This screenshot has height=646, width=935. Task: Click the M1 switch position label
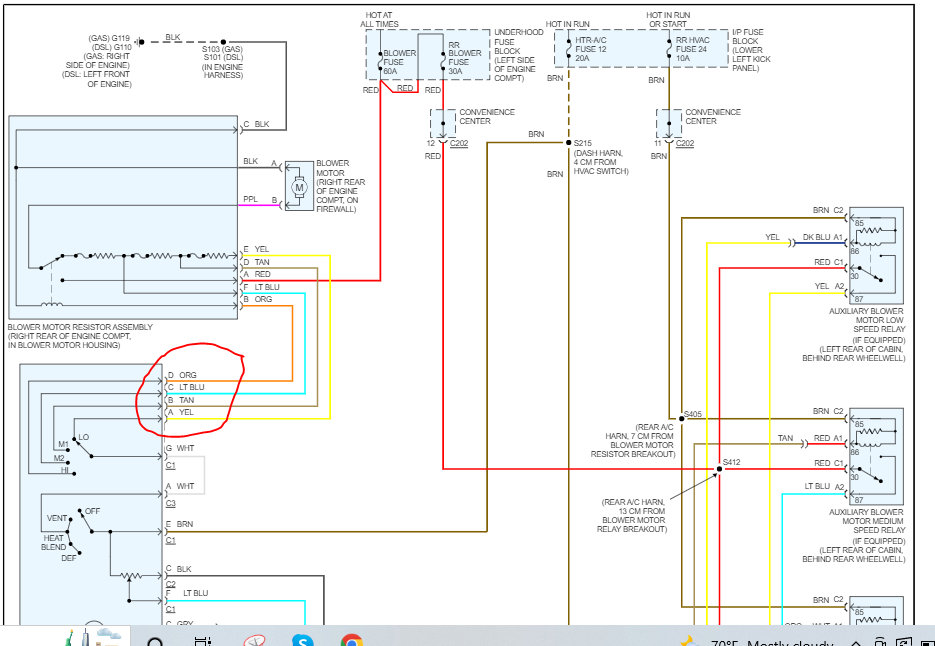tap(64, 445)
